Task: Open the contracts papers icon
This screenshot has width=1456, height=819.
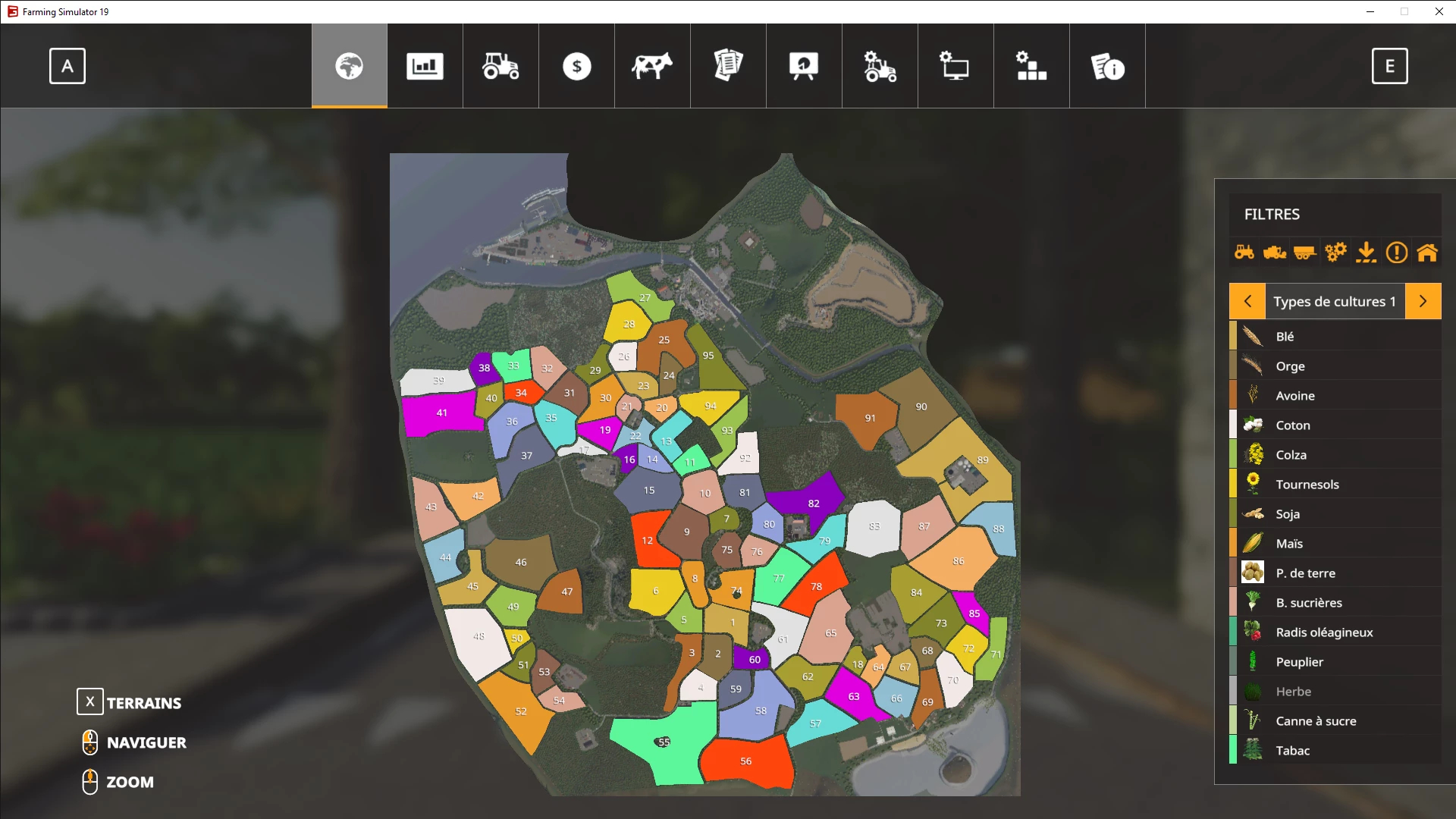Action: [x=728, y=66]
